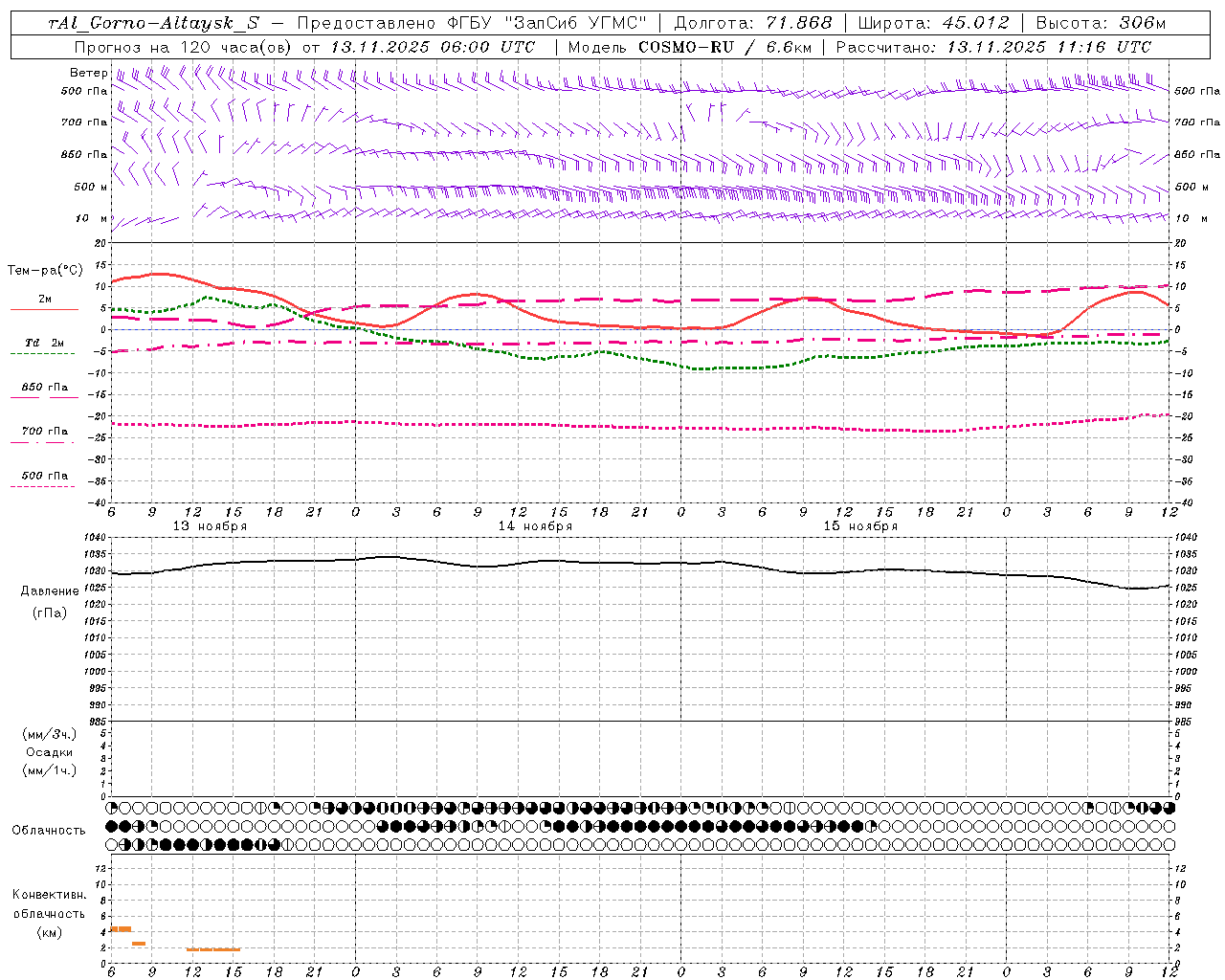The width and height of the screenshot is (1225, 980).
Task: Click the provider text ФГБУ "ЗапСиб УГМС"
Action: (548, 23)
